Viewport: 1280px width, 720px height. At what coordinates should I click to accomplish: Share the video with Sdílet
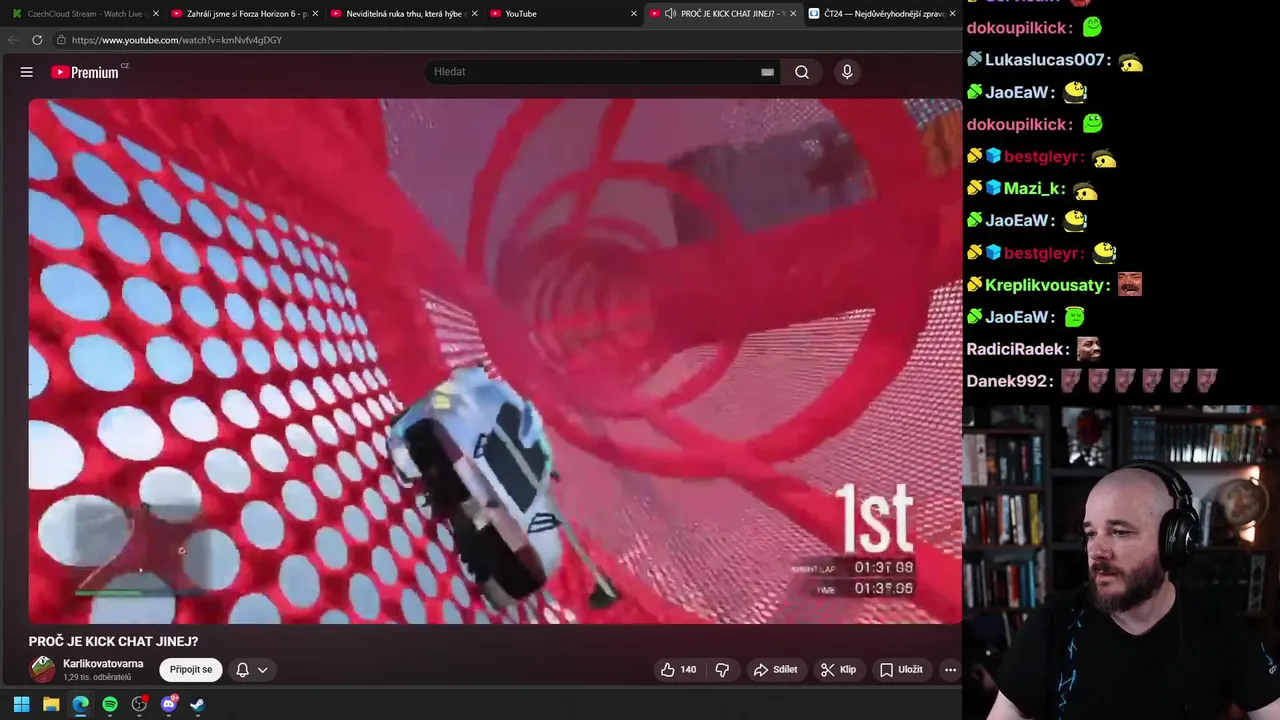click(x=775, y=670)
